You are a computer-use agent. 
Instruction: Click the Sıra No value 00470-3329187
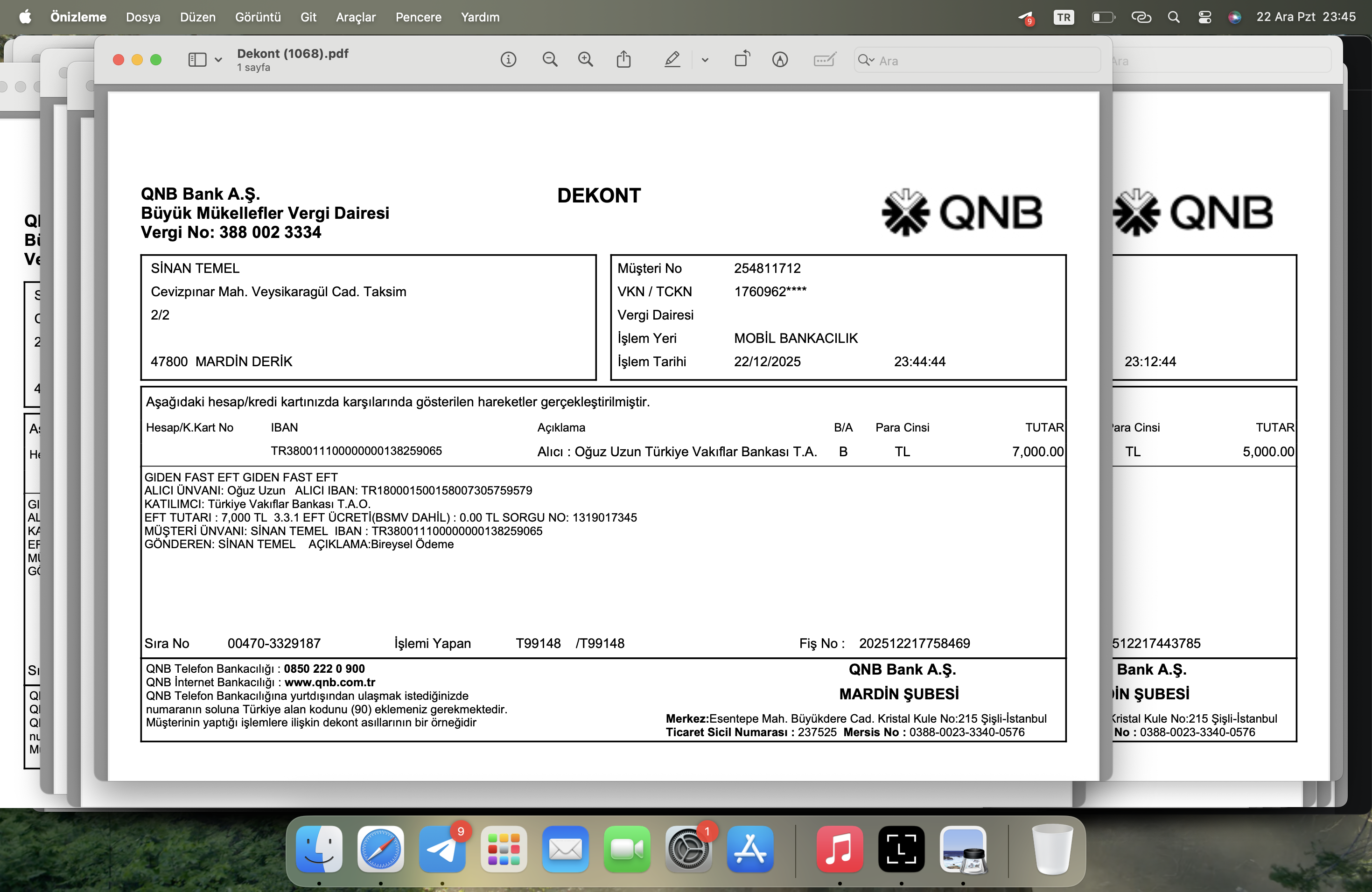click(274, 643)
